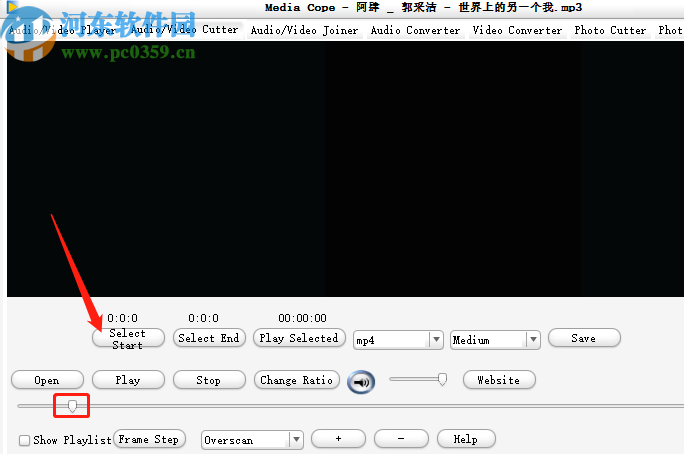Open the Help button
684x454 pixels.
(x=466, y=438)
